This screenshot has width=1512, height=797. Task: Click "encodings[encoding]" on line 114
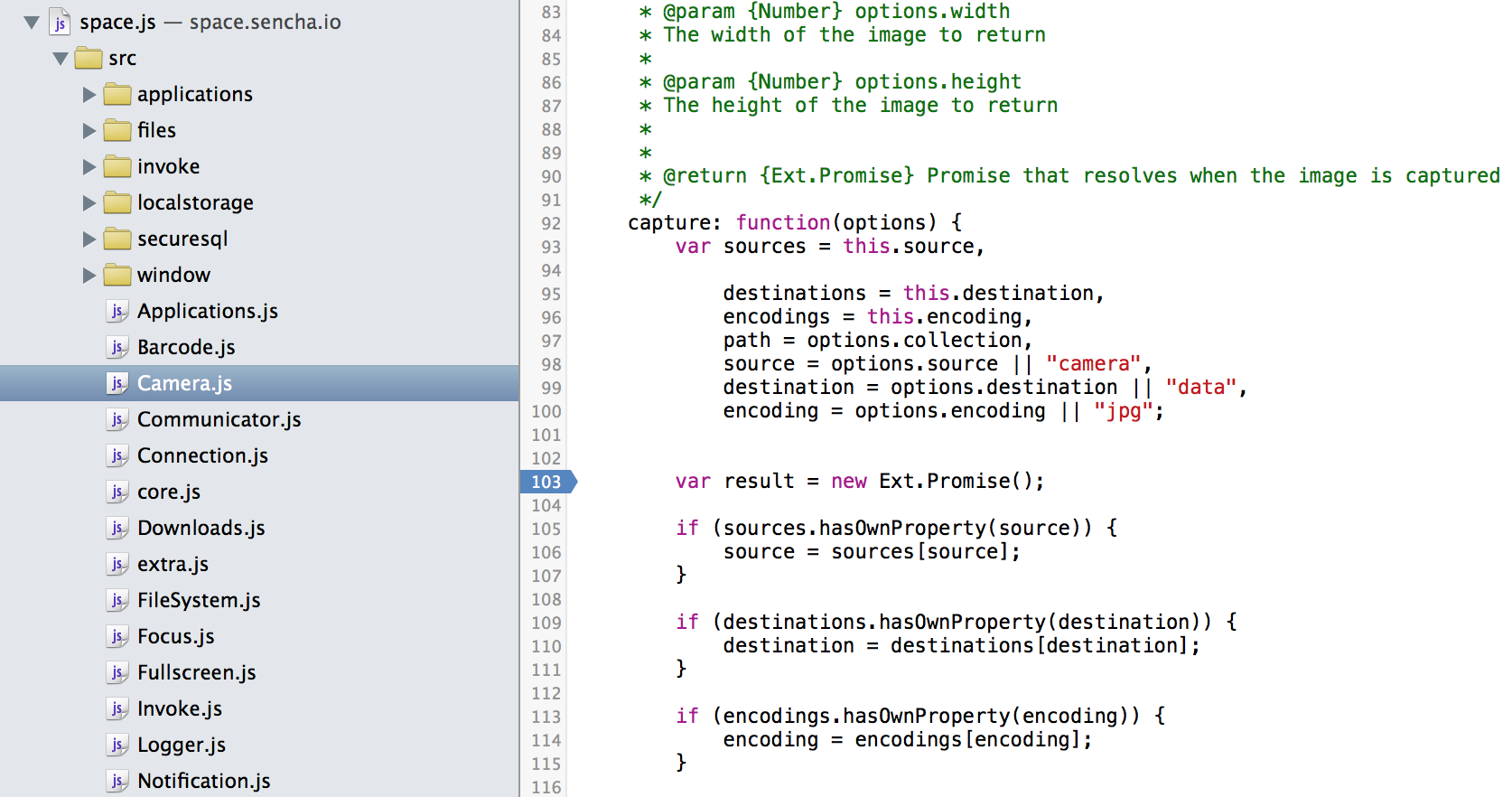[x=967, y=740]
